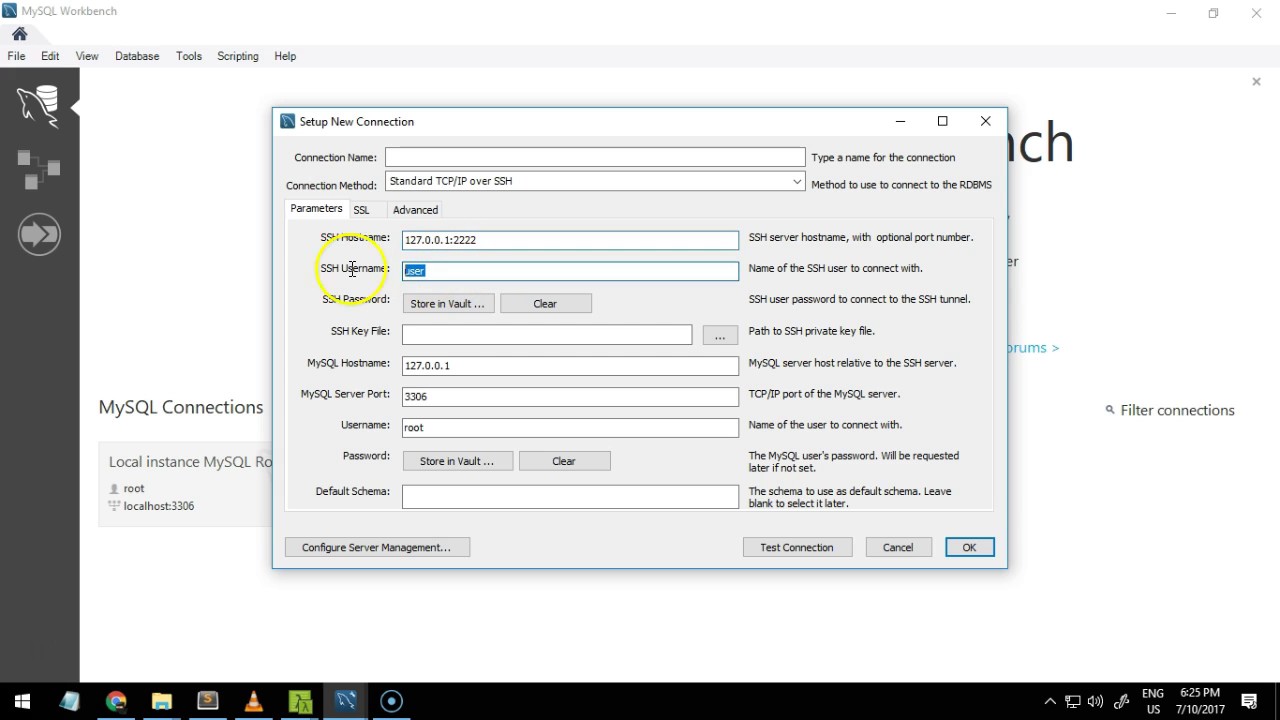
Task: Open the Database menu
Action: coord(137,56)
